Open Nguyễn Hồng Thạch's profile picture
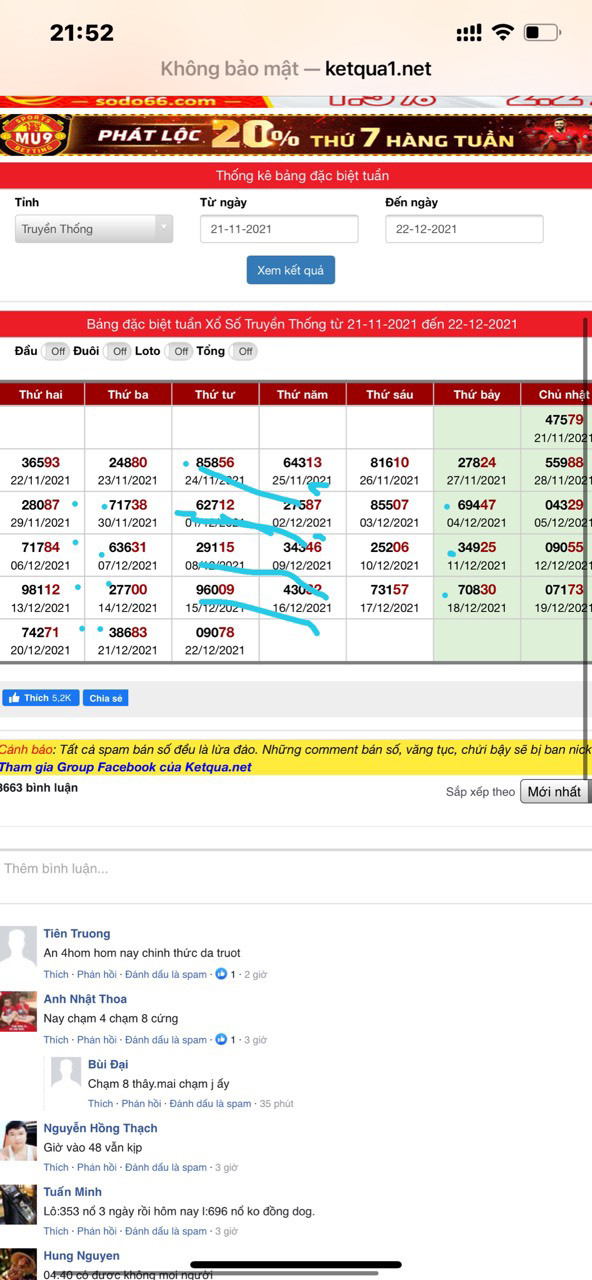 [x=18, y=1139]
